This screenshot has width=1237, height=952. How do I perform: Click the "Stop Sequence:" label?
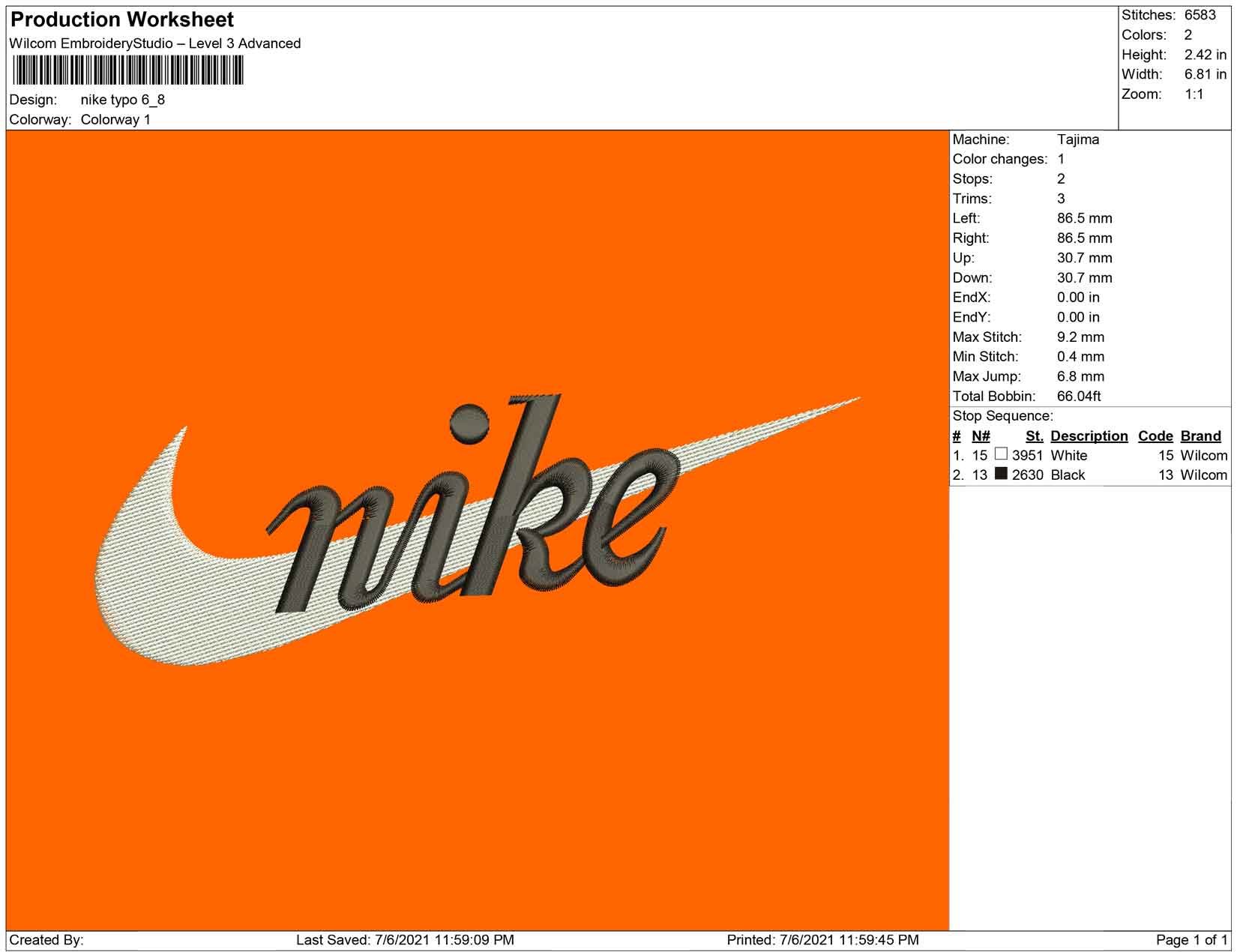[x=1003, y=416]
